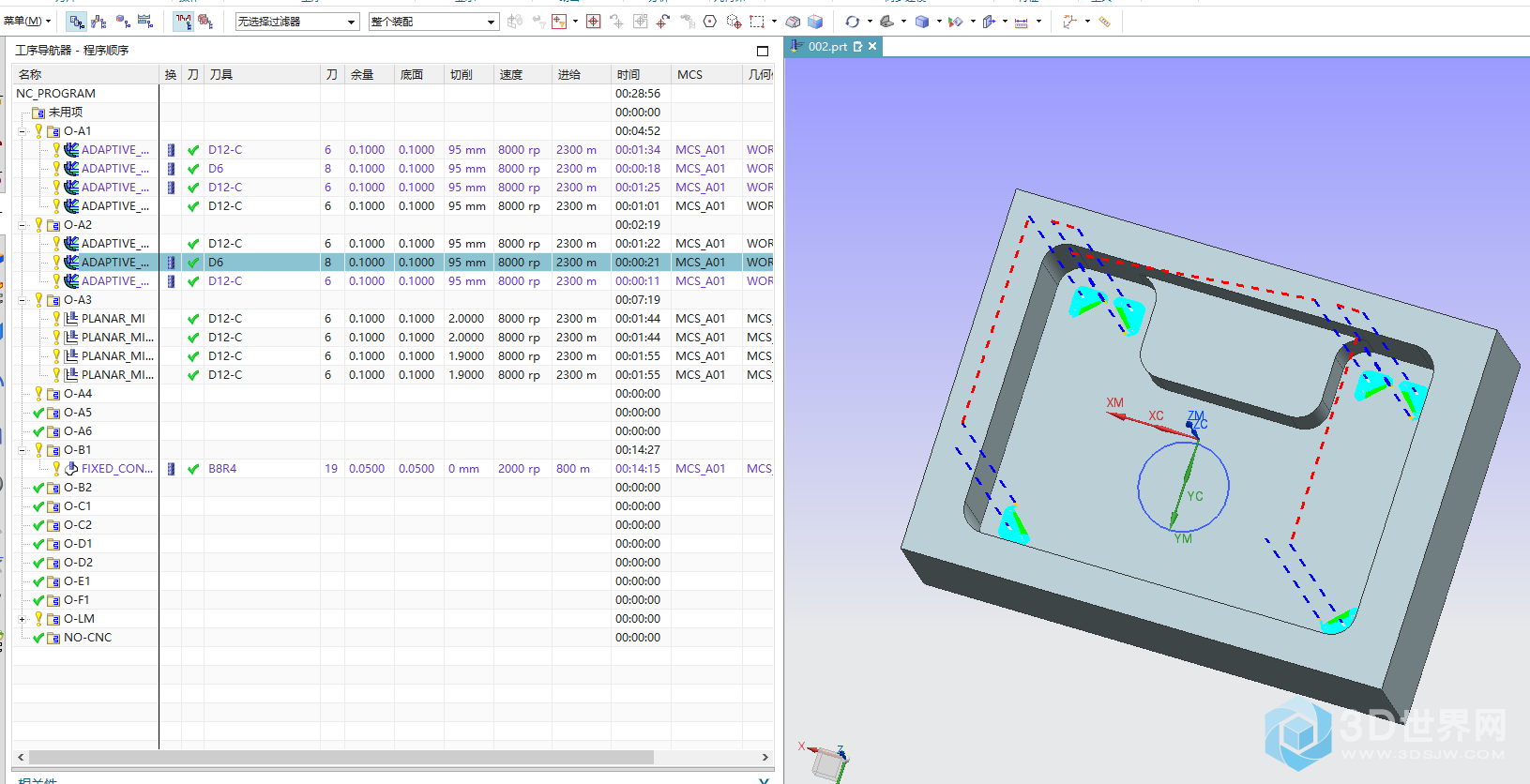The image size is (1530, 784).
Task: Click the dashed-circle crosshair selection icon
Action: click(x=734, y=21)
